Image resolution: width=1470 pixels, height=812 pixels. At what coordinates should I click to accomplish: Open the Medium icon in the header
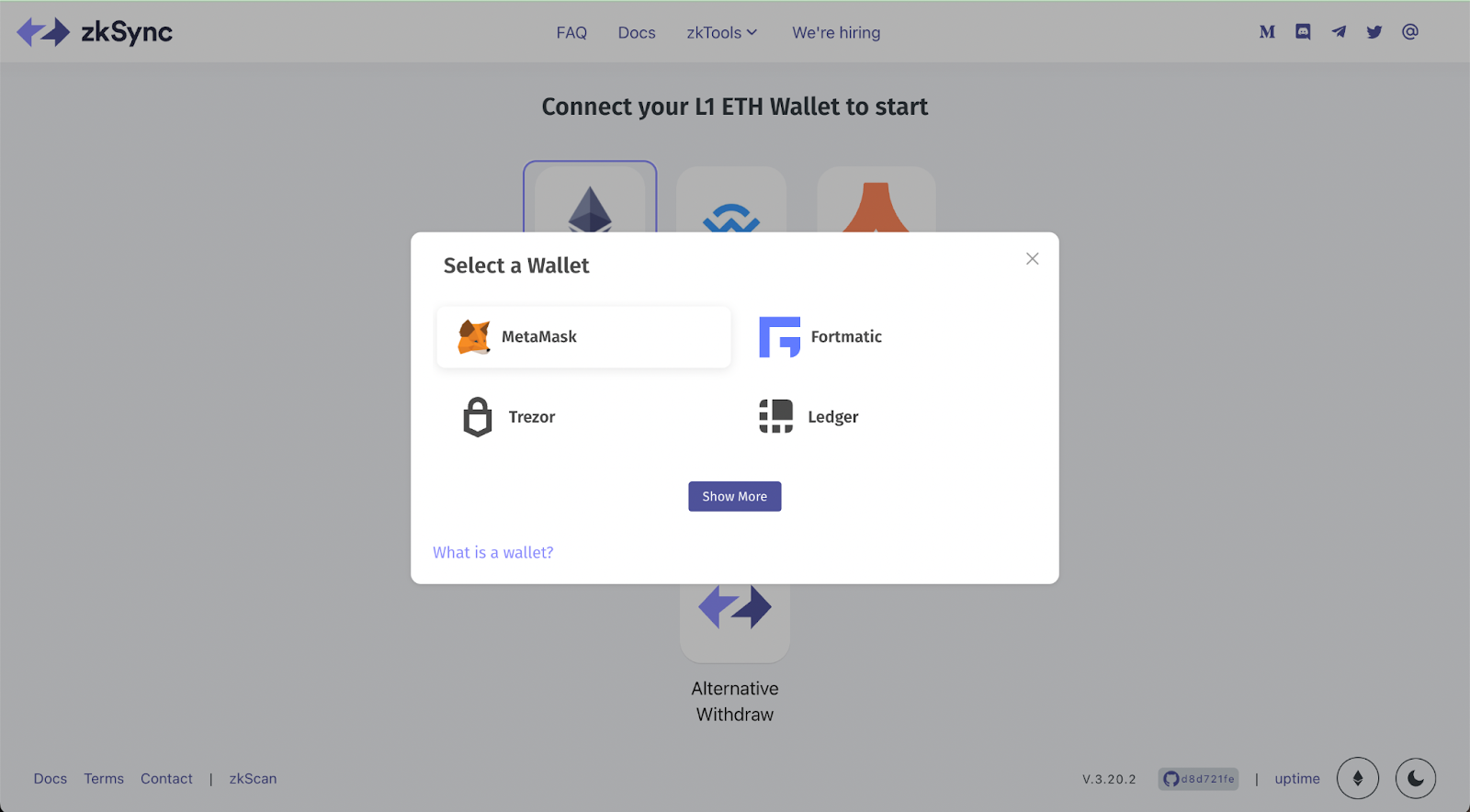point(1267,32)
